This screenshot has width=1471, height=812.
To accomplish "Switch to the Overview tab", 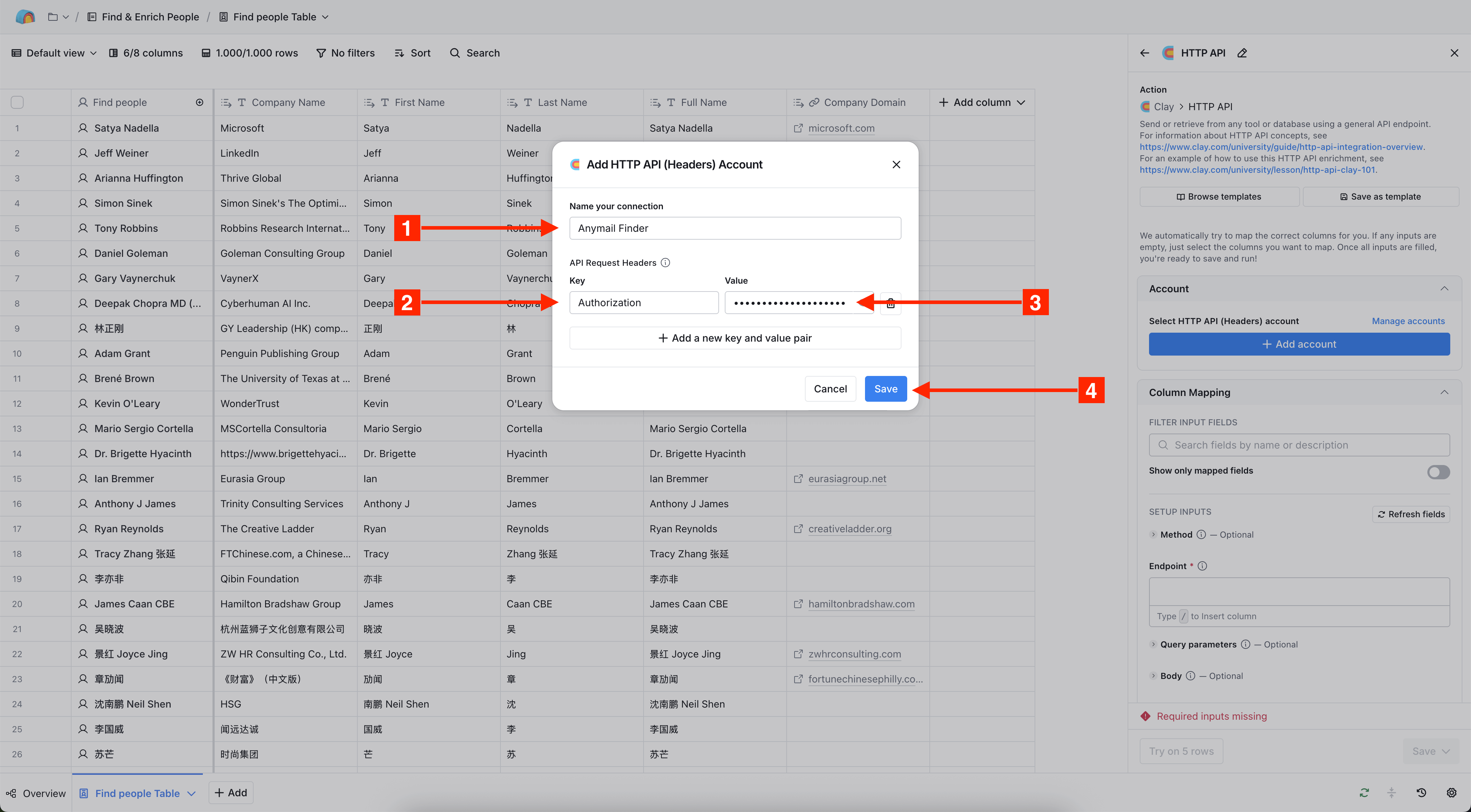I will 35,793.
